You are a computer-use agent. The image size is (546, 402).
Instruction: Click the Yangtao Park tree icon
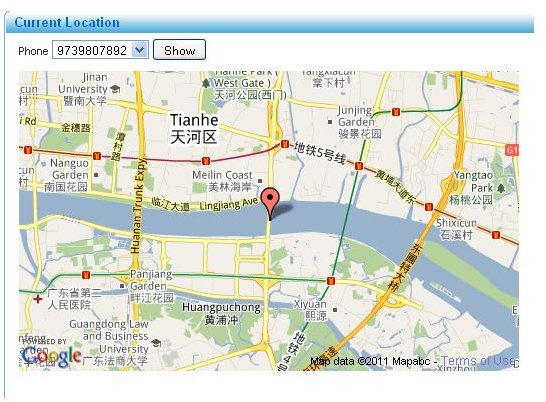(501, 188)
